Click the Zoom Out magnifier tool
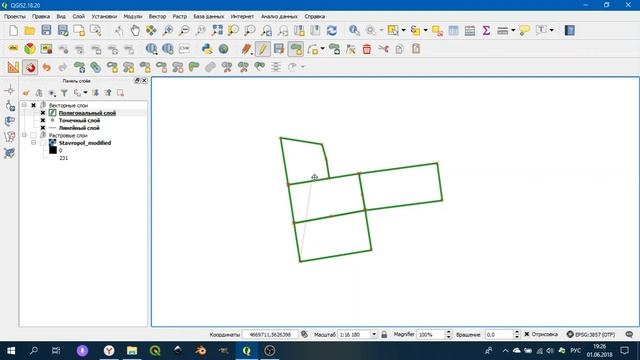Image resolution: width=640 pixels, height=360 pixels. pyautogui.click(x=184, y=30)
